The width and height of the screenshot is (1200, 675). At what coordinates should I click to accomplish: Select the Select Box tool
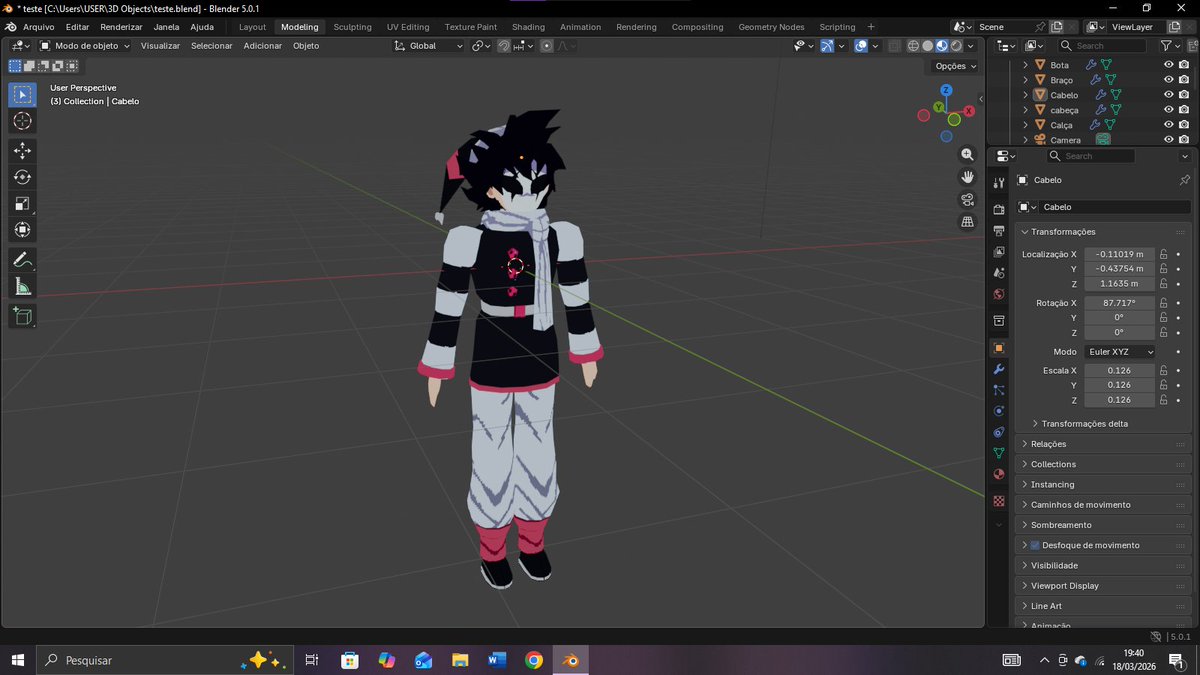tap(22, 94)
